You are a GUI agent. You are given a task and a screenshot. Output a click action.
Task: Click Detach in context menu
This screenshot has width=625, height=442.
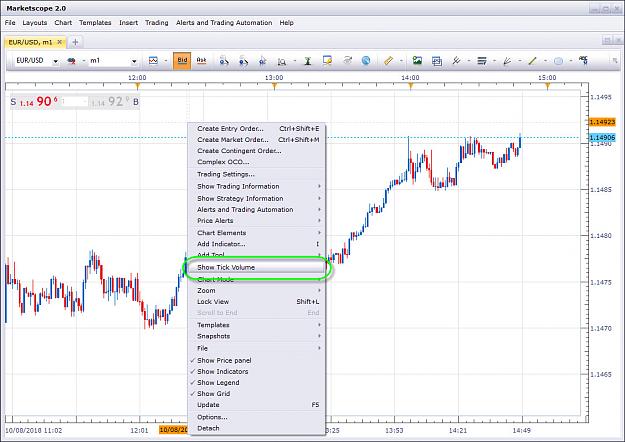[257, 428]
